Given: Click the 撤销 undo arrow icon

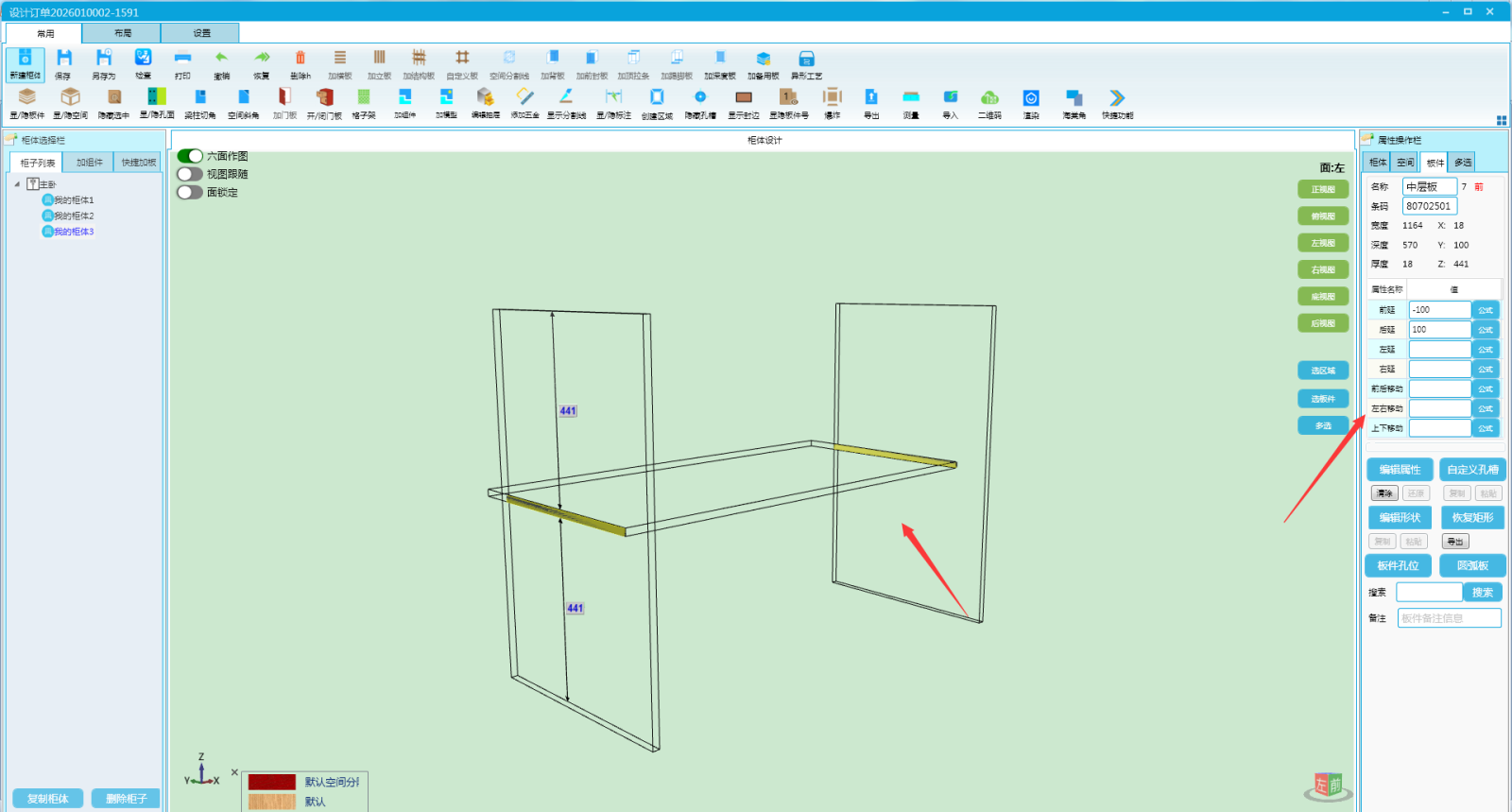Looking at the screenshot, I should [x=221, y=63].
